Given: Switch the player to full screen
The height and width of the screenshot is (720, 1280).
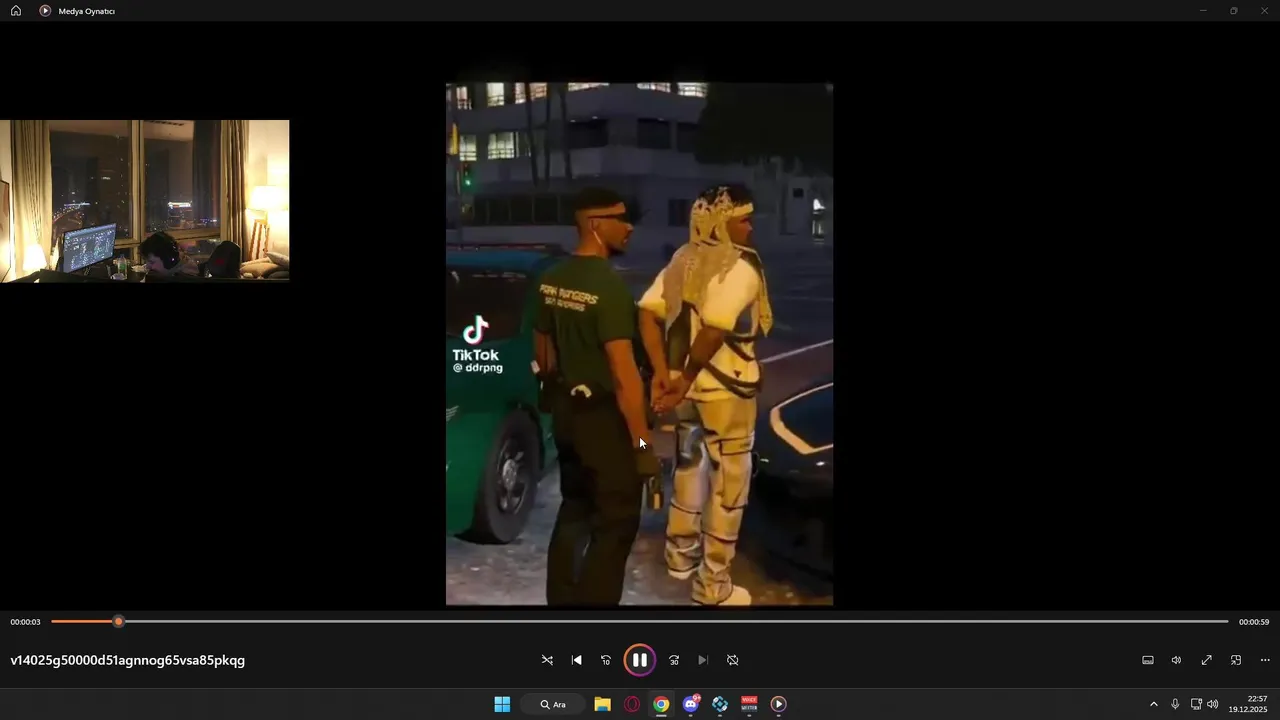Looking at the screenshot, I should (x=1207, y=660).
